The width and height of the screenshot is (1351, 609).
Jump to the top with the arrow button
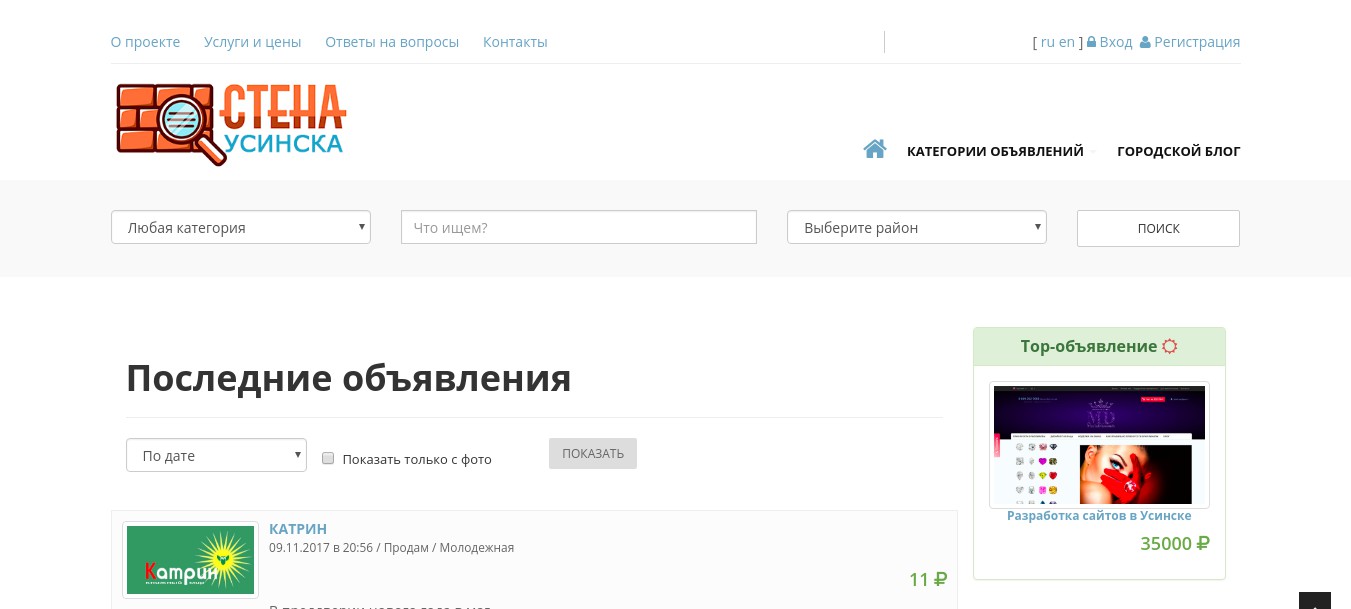(1315, 601)
